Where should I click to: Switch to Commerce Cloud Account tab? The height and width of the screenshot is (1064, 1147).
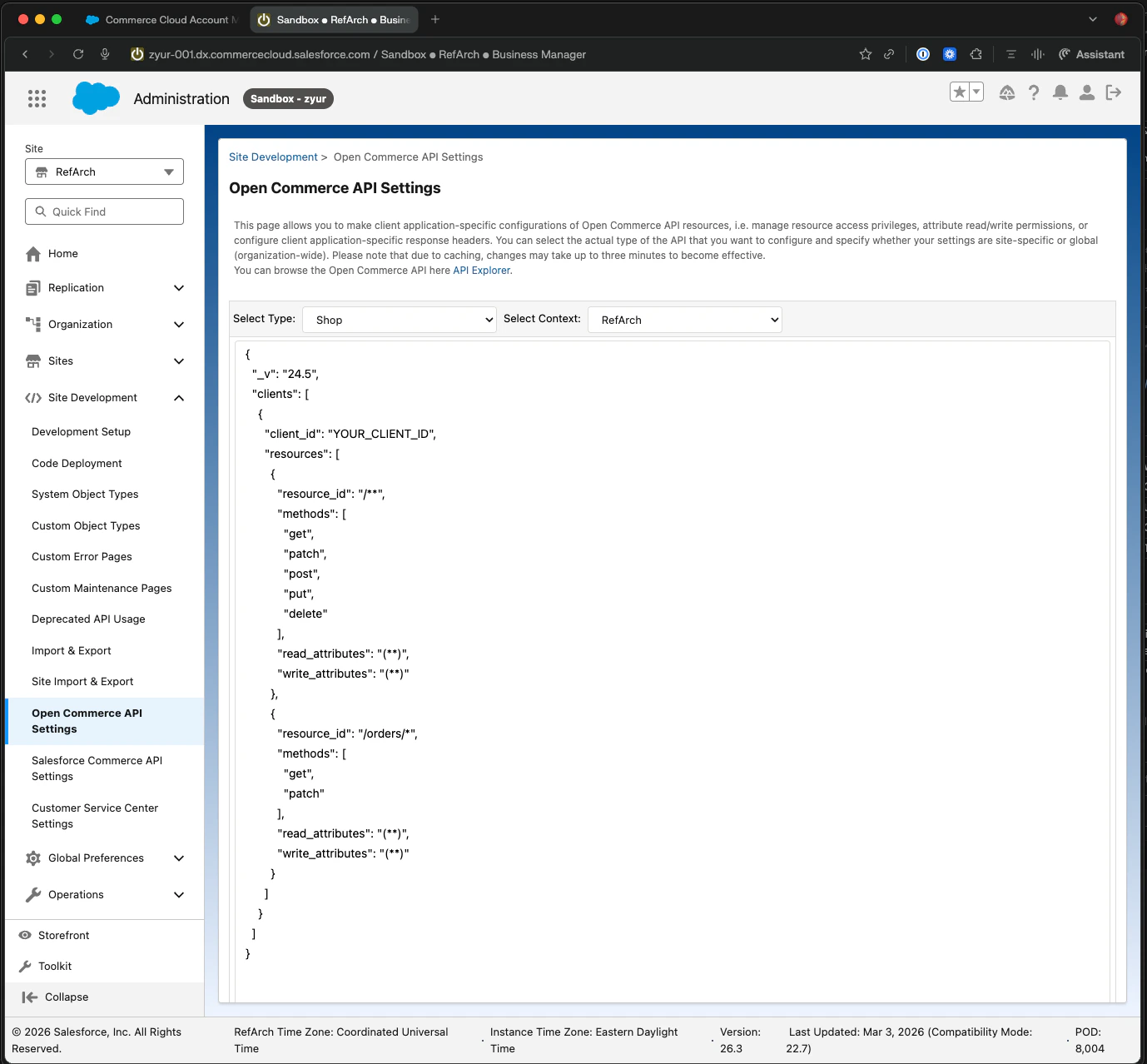point(162,19)
